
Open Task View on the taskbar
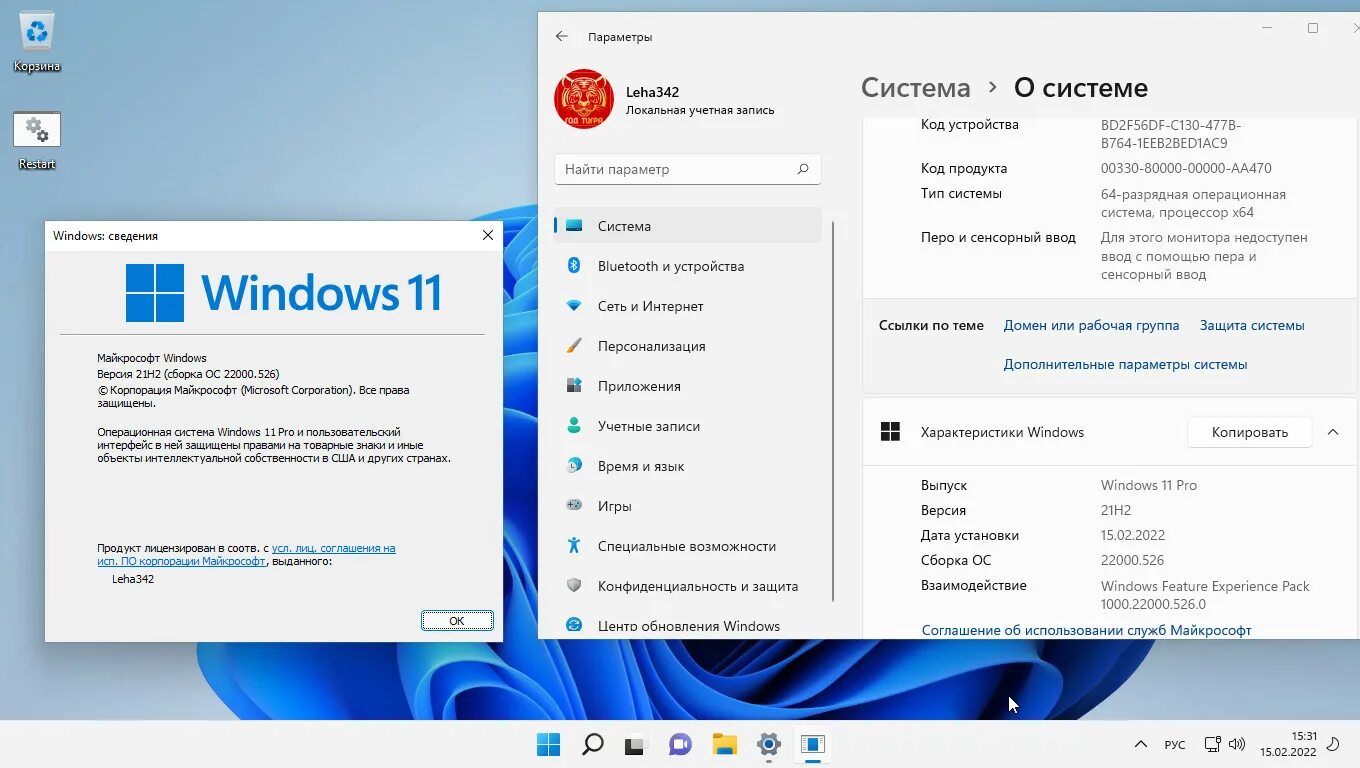click(x=636, y=744)
